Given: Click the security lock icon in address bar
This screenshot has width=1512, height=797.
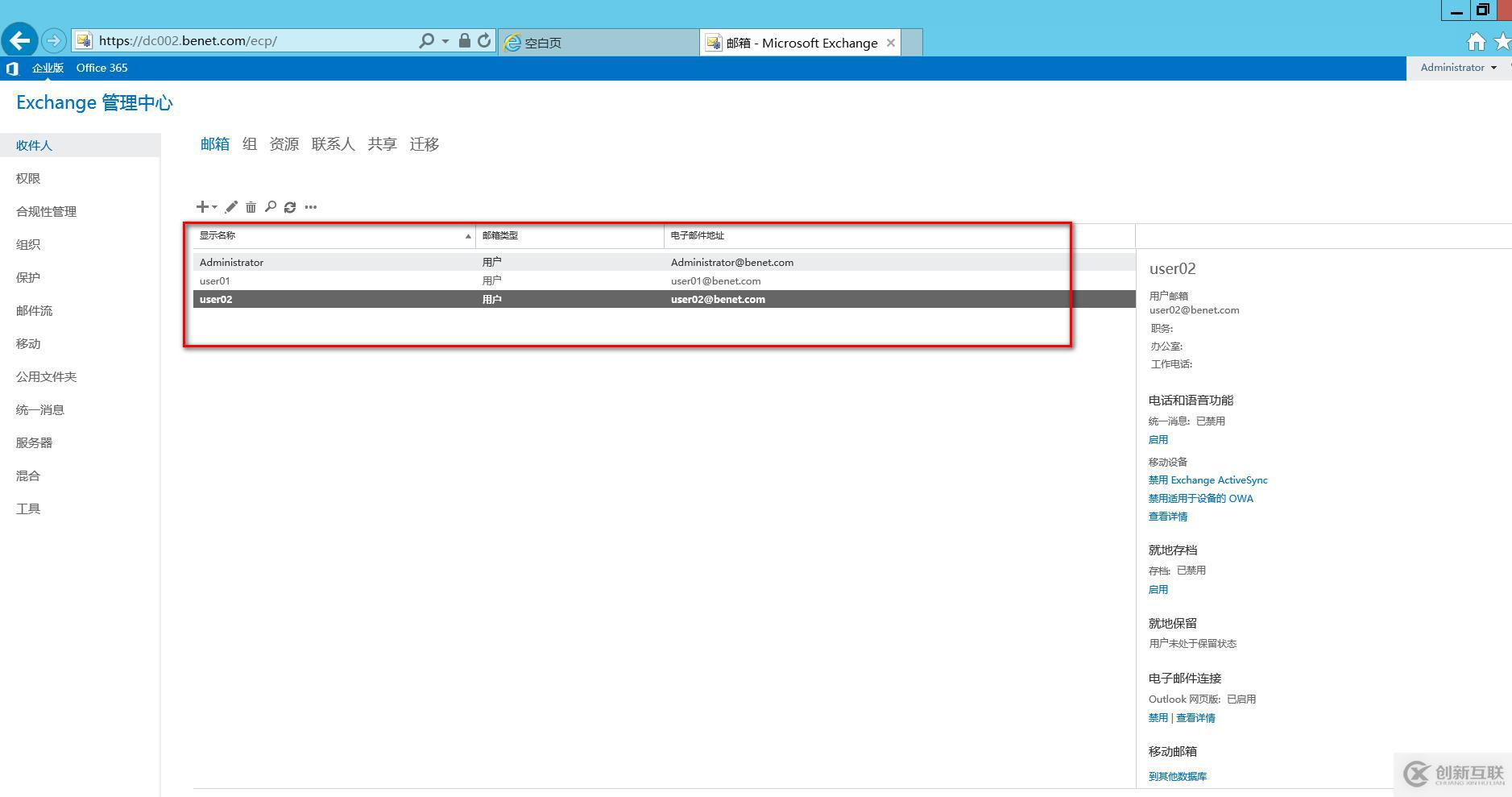Looking at the screenshot, I should pos(465,40).
